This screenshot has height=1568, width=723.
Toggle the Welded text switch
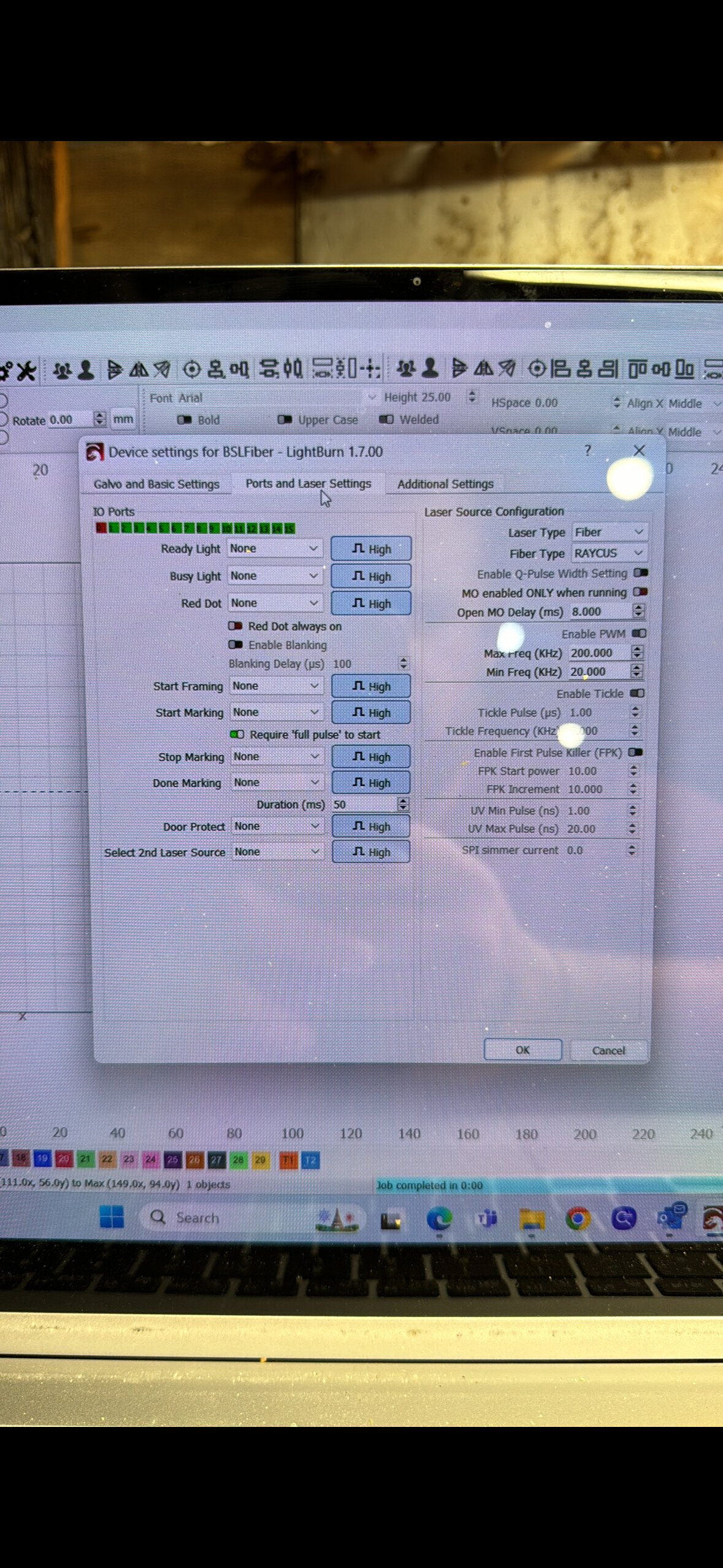[x=386, y=419]
